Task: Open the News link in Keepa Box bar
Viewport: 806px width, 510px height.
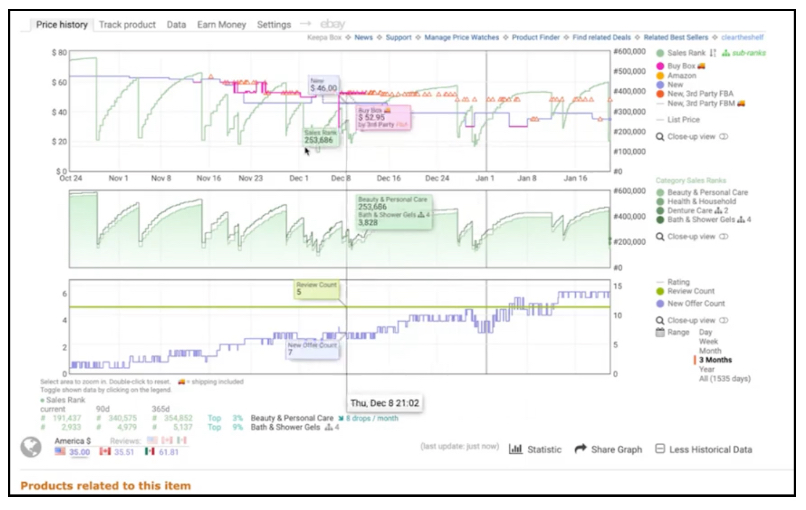Action: (363, 38)
